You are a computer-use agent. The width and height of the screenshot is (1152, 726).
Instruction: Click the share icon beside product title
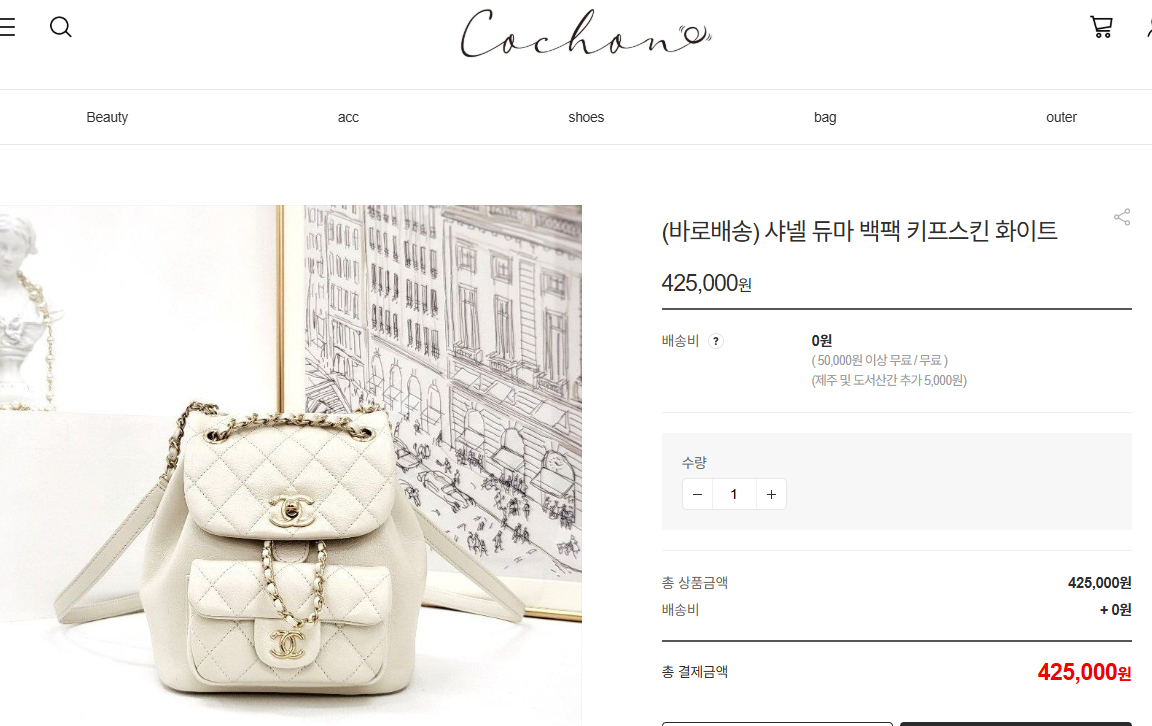pyautogui.click(x=1122, y=217)
